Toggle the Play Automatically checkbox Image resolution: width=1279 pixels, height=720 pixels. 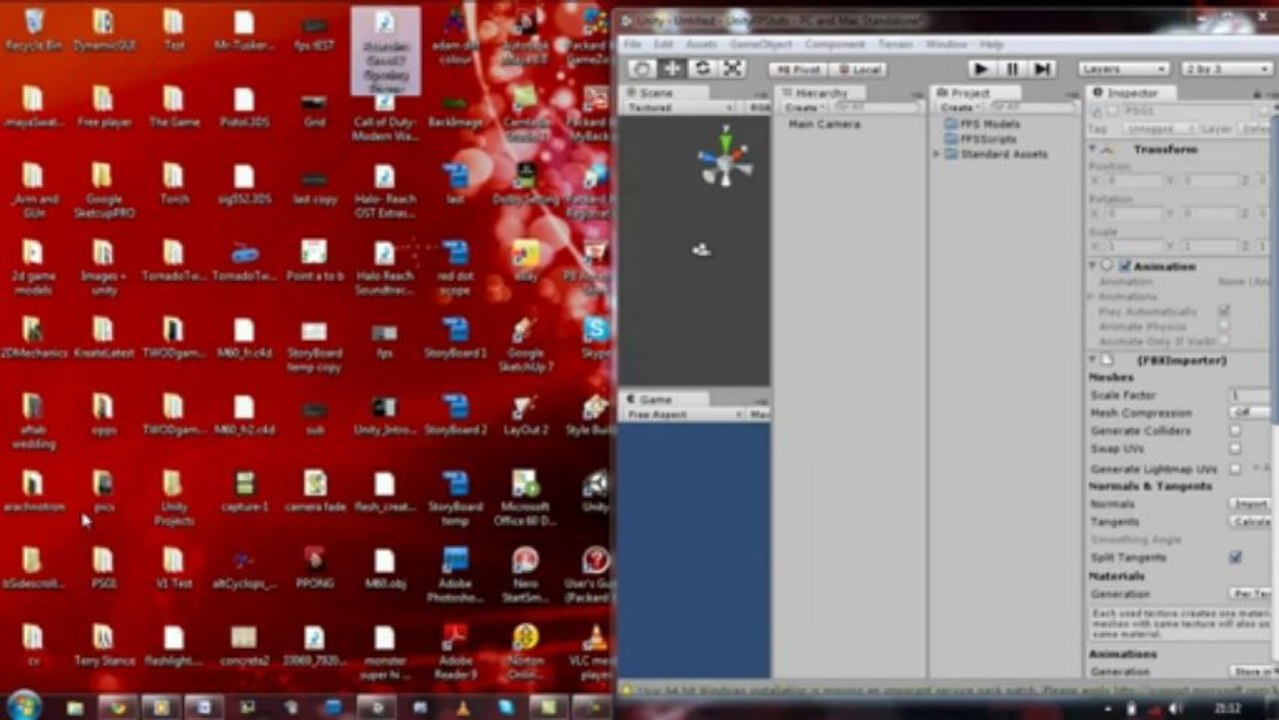coord(1224,311)
